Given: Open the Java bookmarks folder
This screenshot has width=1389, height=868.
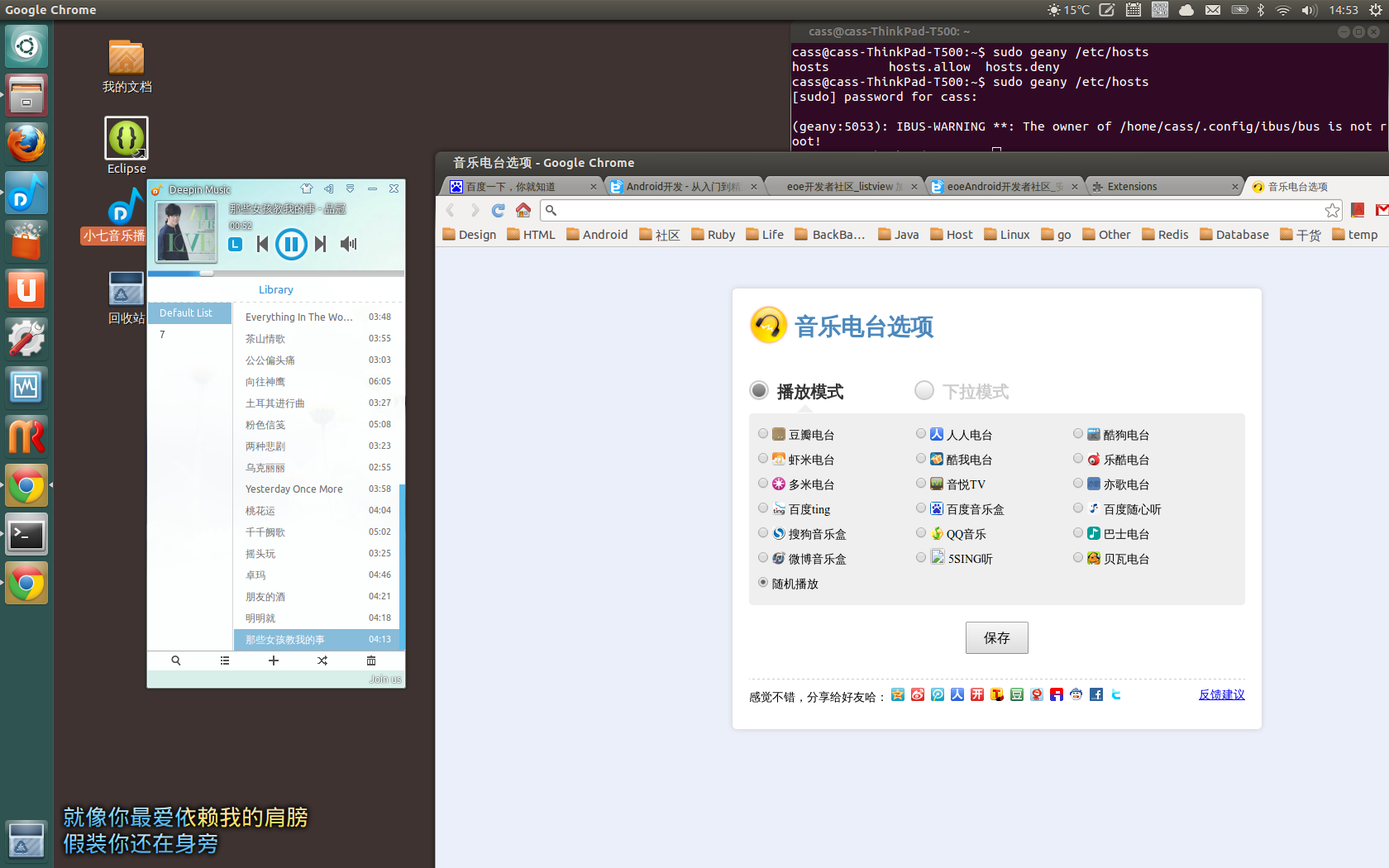Looking at the screenshot, I should (899, 235).
